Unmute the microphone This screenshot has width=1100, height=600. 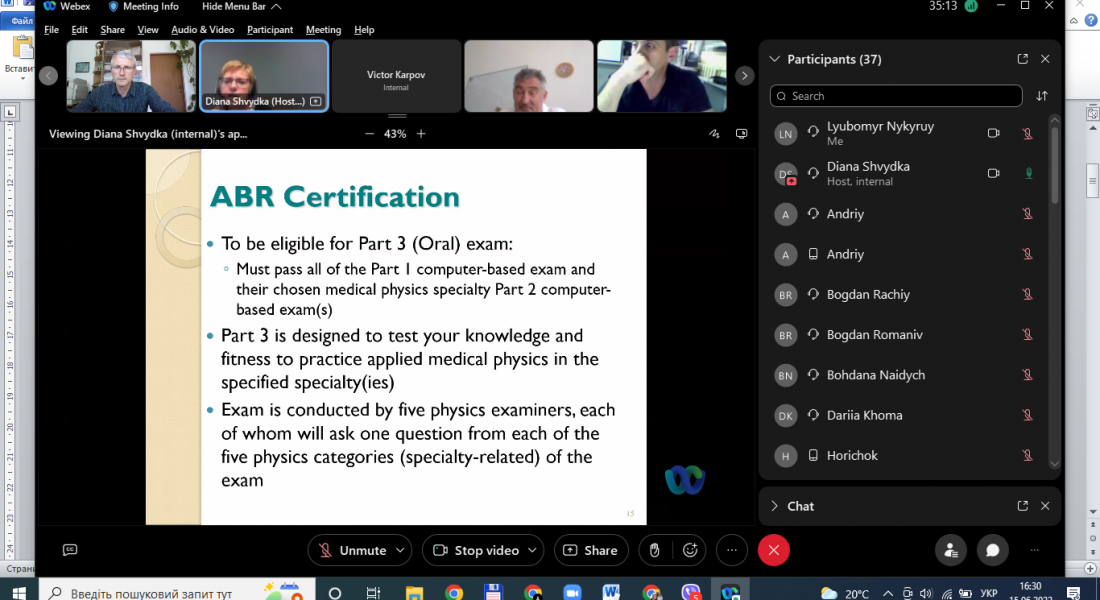click(352, 550)
